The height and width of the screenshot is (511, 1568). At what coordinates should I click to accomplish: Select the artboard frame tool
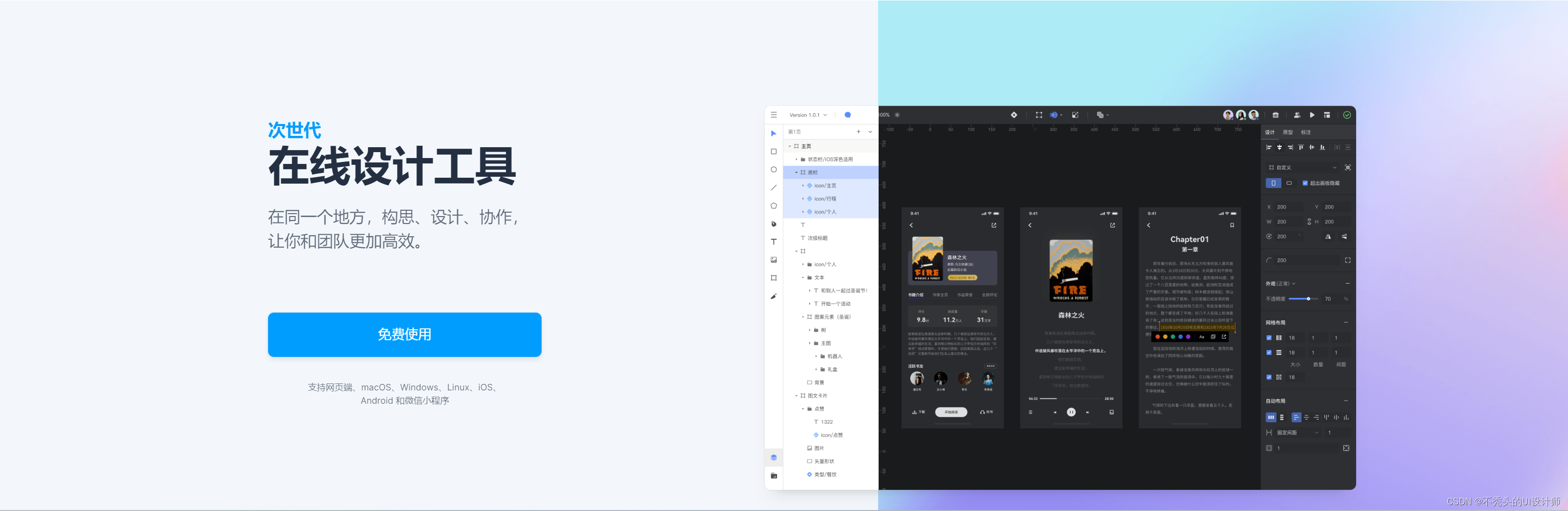(774, 278)
